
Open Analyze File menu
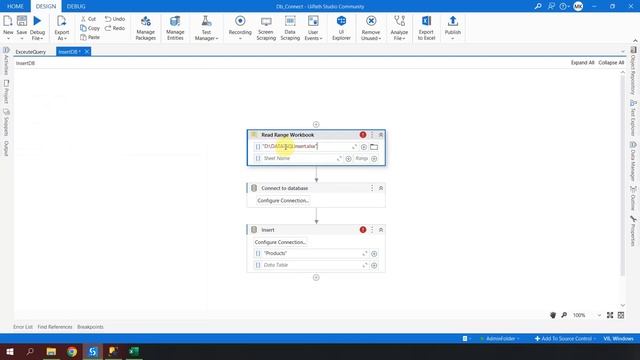tap(399, 27)
